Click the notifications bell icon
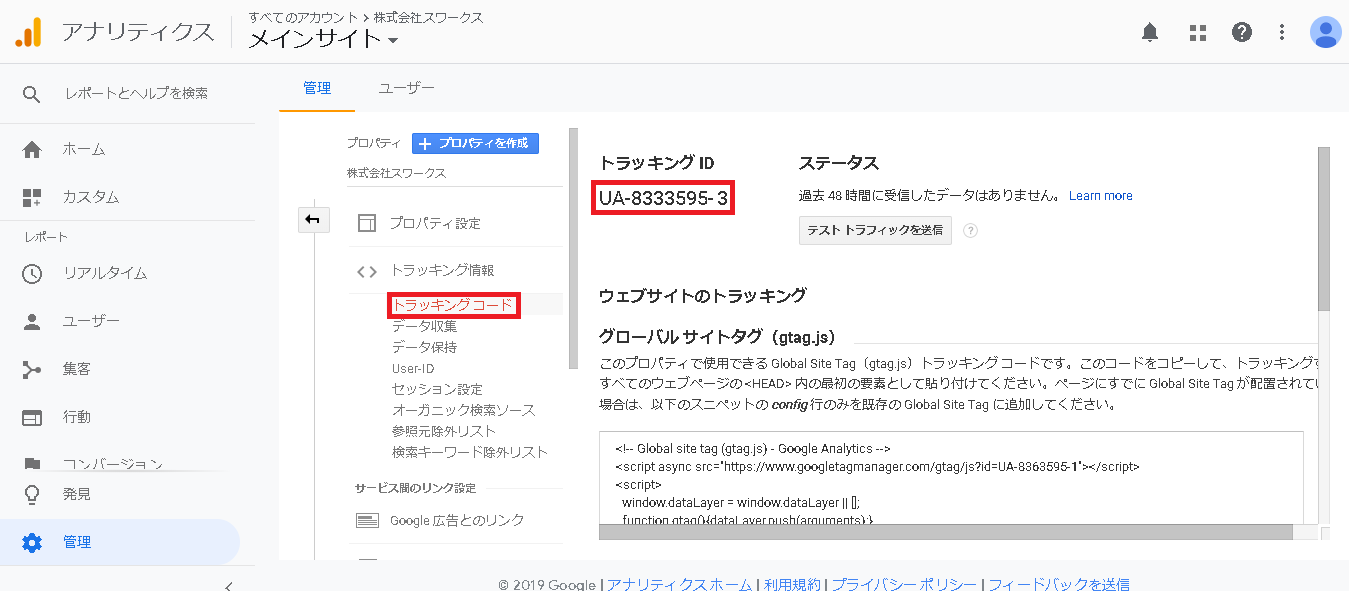This screenshot has width=1349, height=591. pos(1150,33)
